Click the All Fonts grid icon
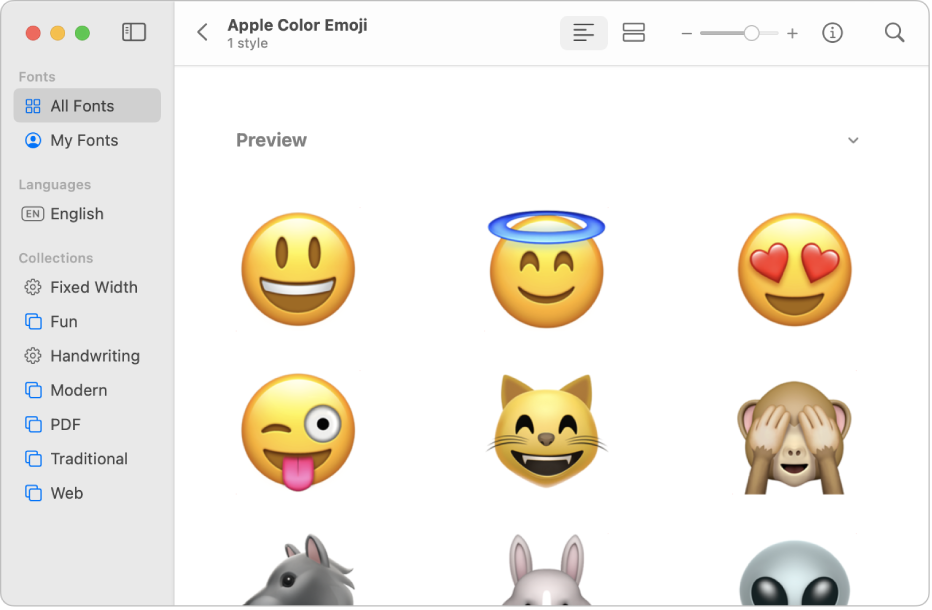Image resolution: width=932 pixels, height=610 pixels. [33, 106]
